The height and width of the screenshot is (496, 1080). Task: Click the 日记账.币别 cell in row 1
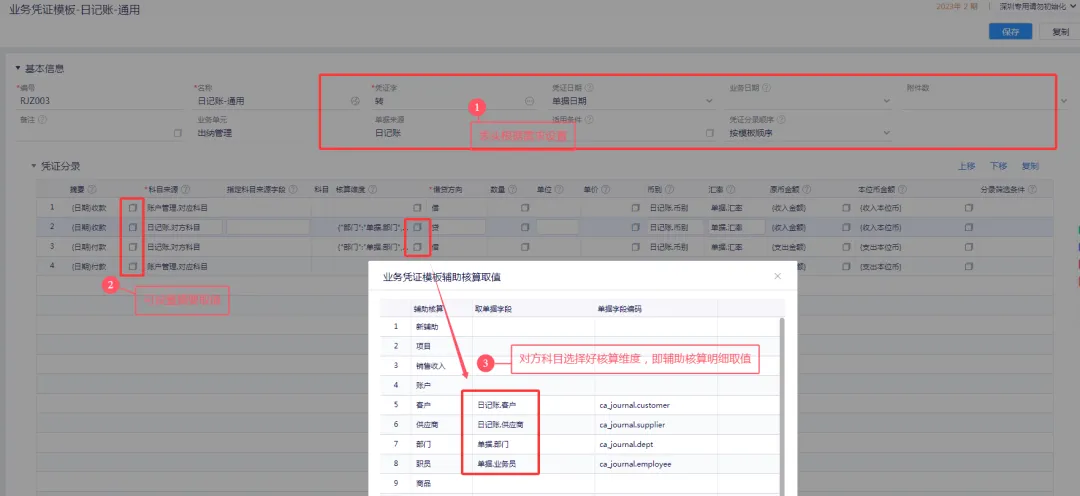tap(668, 207)
